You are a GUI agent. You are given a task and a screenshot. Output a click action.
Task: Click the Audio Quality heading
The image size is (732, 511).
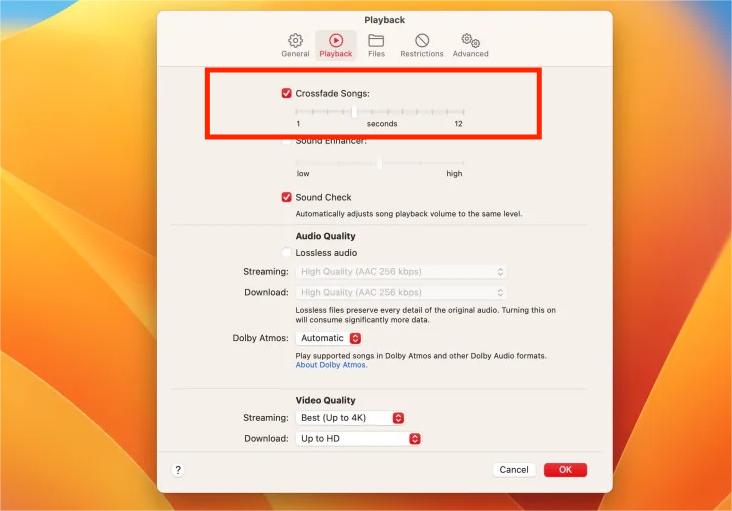click(x=325, y=236)
